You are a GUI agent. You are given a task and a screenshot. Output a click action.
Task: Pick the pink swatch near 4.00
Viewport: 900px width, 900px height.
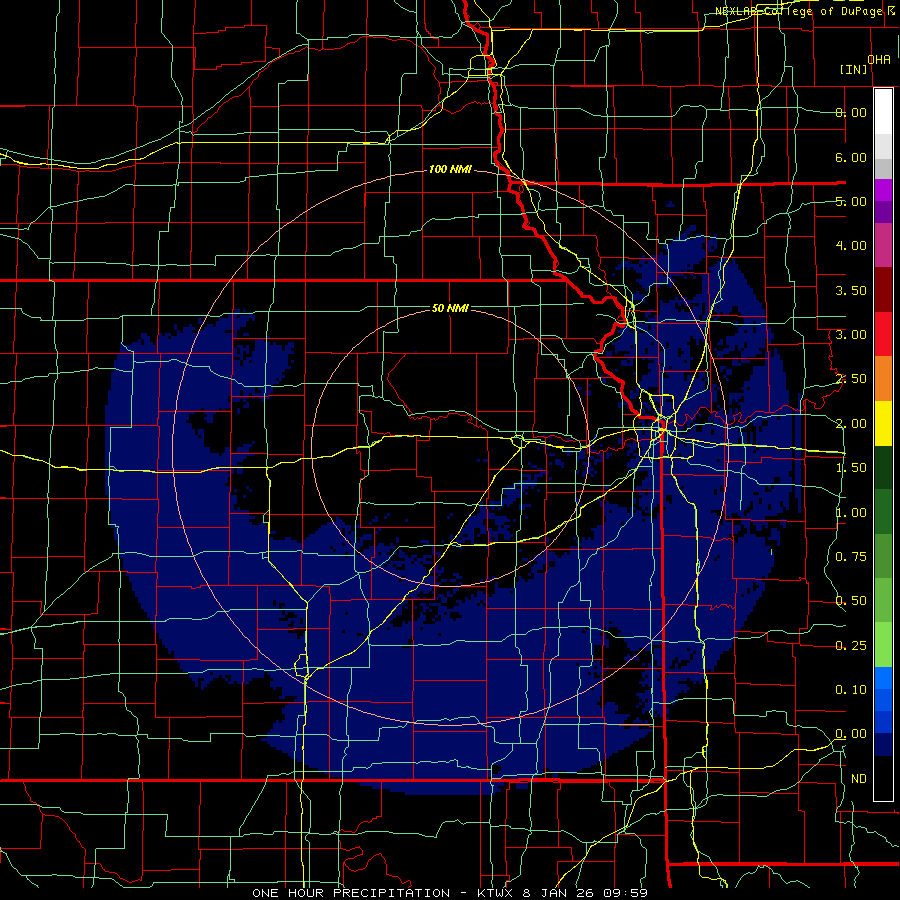coord(883,246)
